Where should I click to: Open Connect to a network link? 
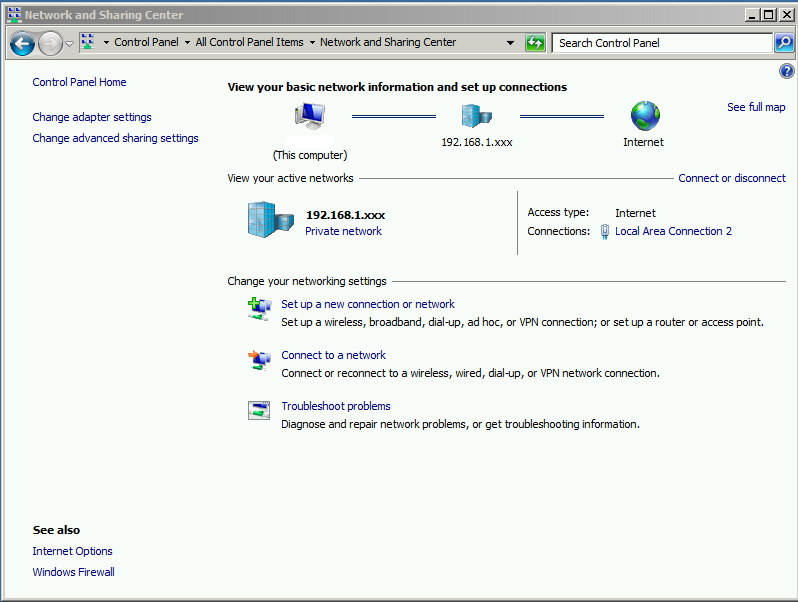(x=333, y=355)
